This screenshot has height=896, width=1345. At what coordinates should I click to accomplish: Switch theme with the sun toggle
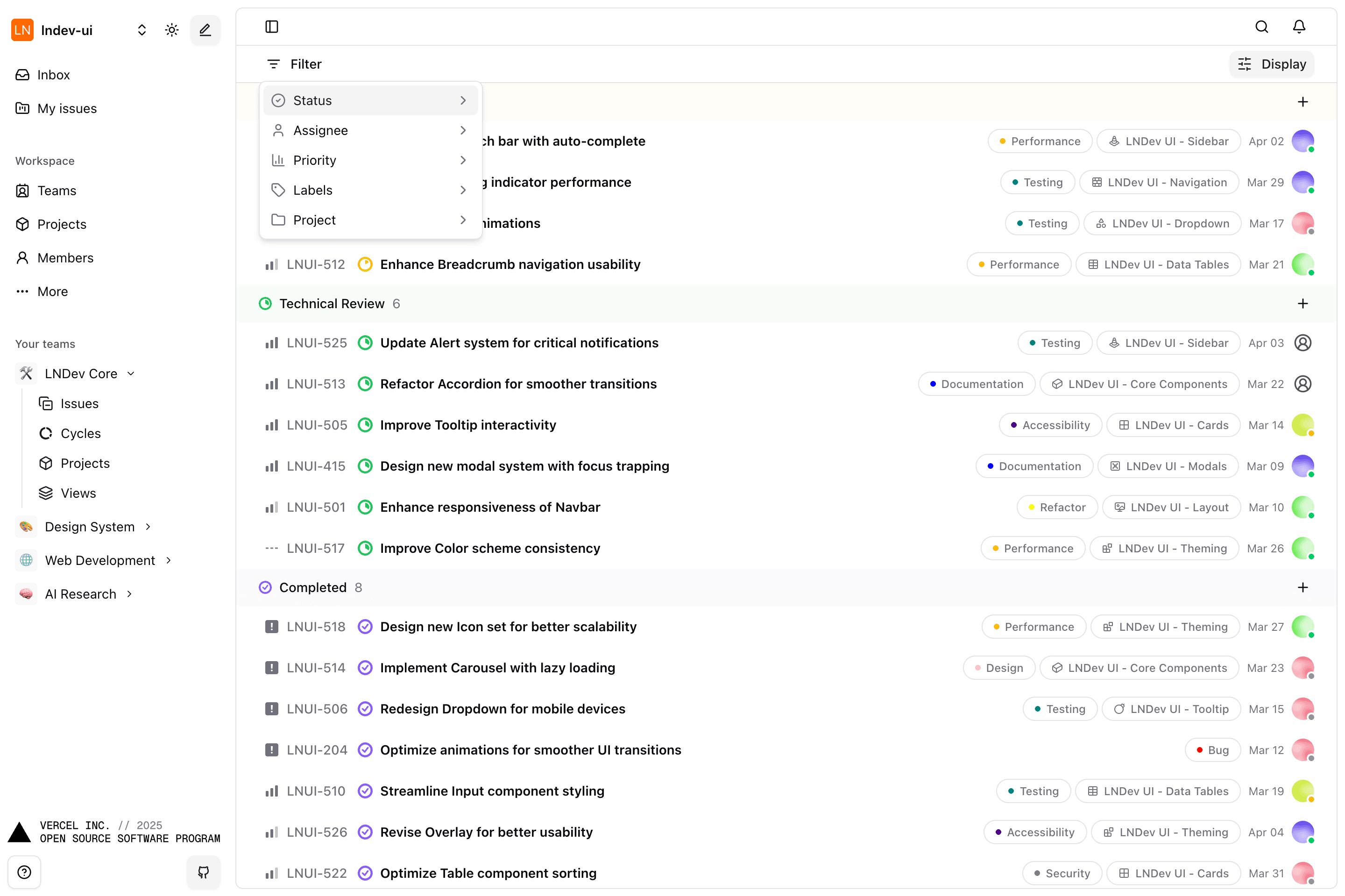[x=171, y=30]
